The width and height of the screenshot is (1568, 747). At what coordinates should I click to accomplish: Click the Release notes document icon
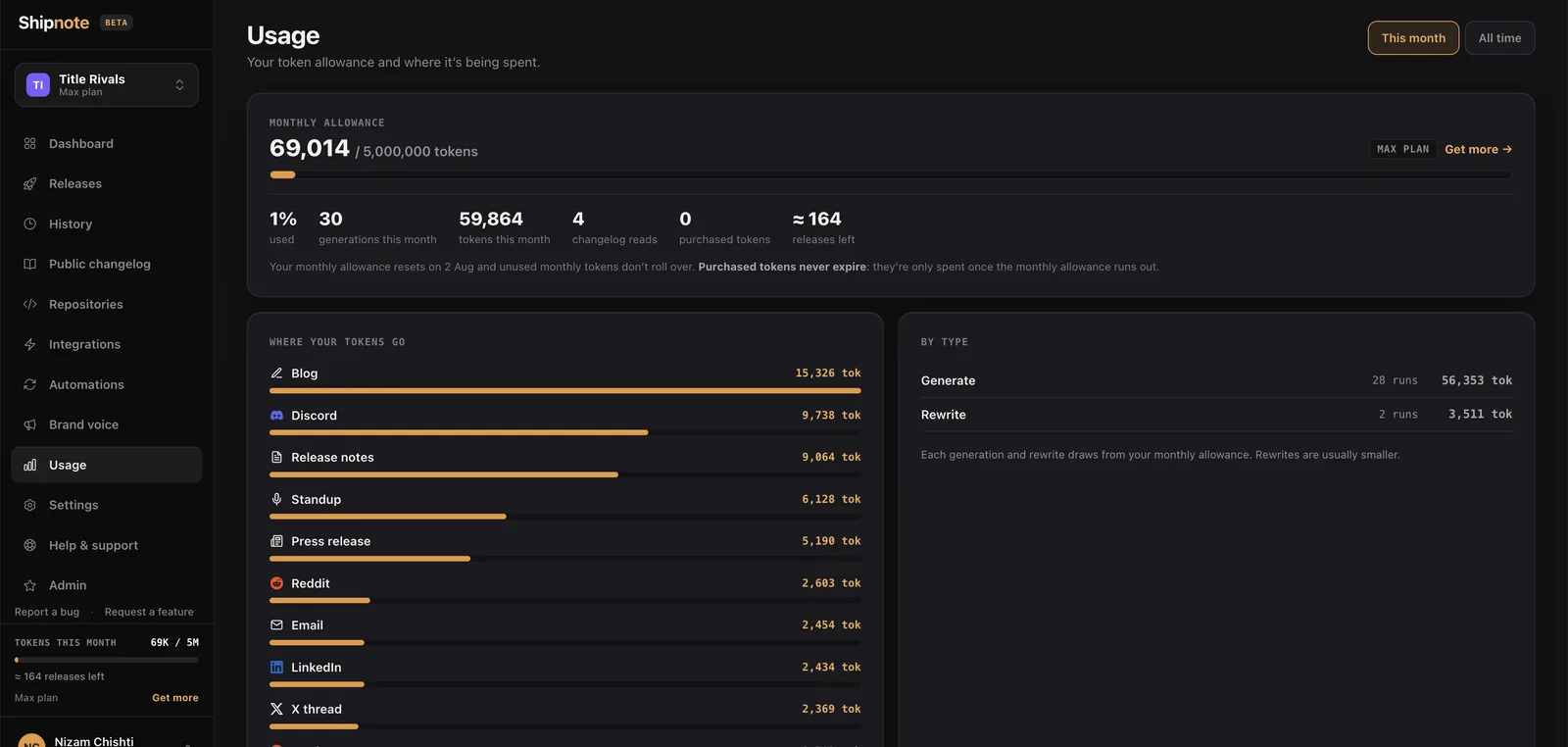(x=276, y=457)
